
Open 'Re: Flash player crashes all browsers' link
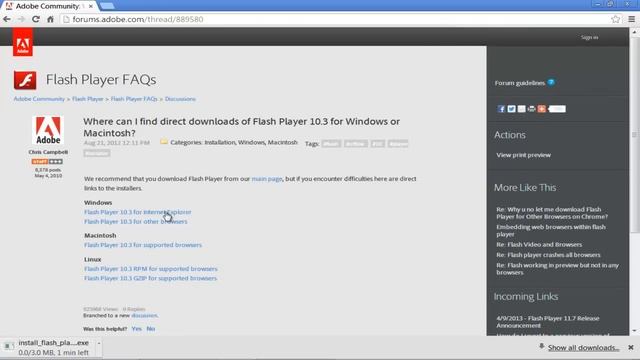[x=548, y=255]
